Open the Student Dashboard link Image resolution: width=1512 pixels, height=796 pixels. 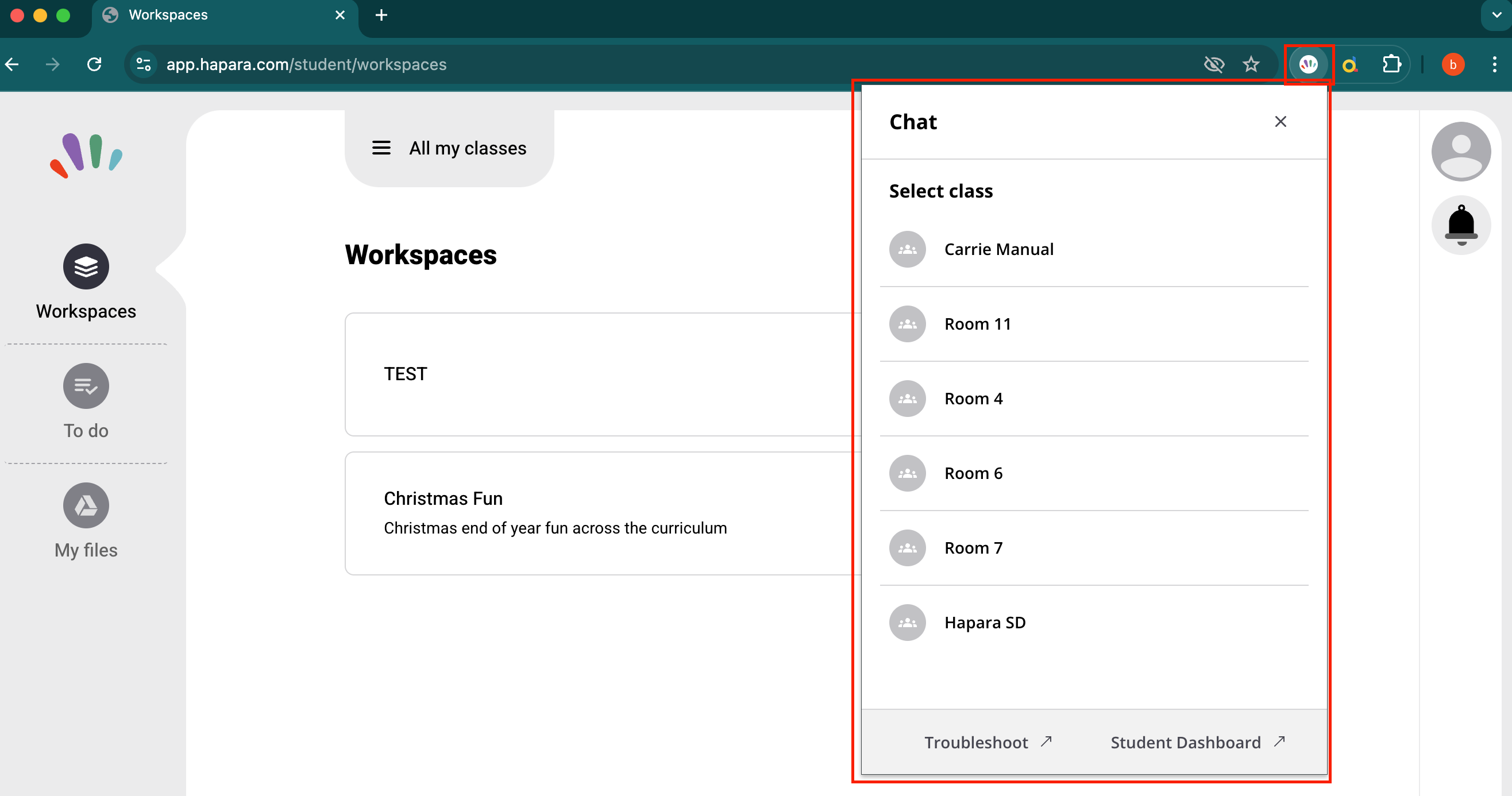[1197, 742]
